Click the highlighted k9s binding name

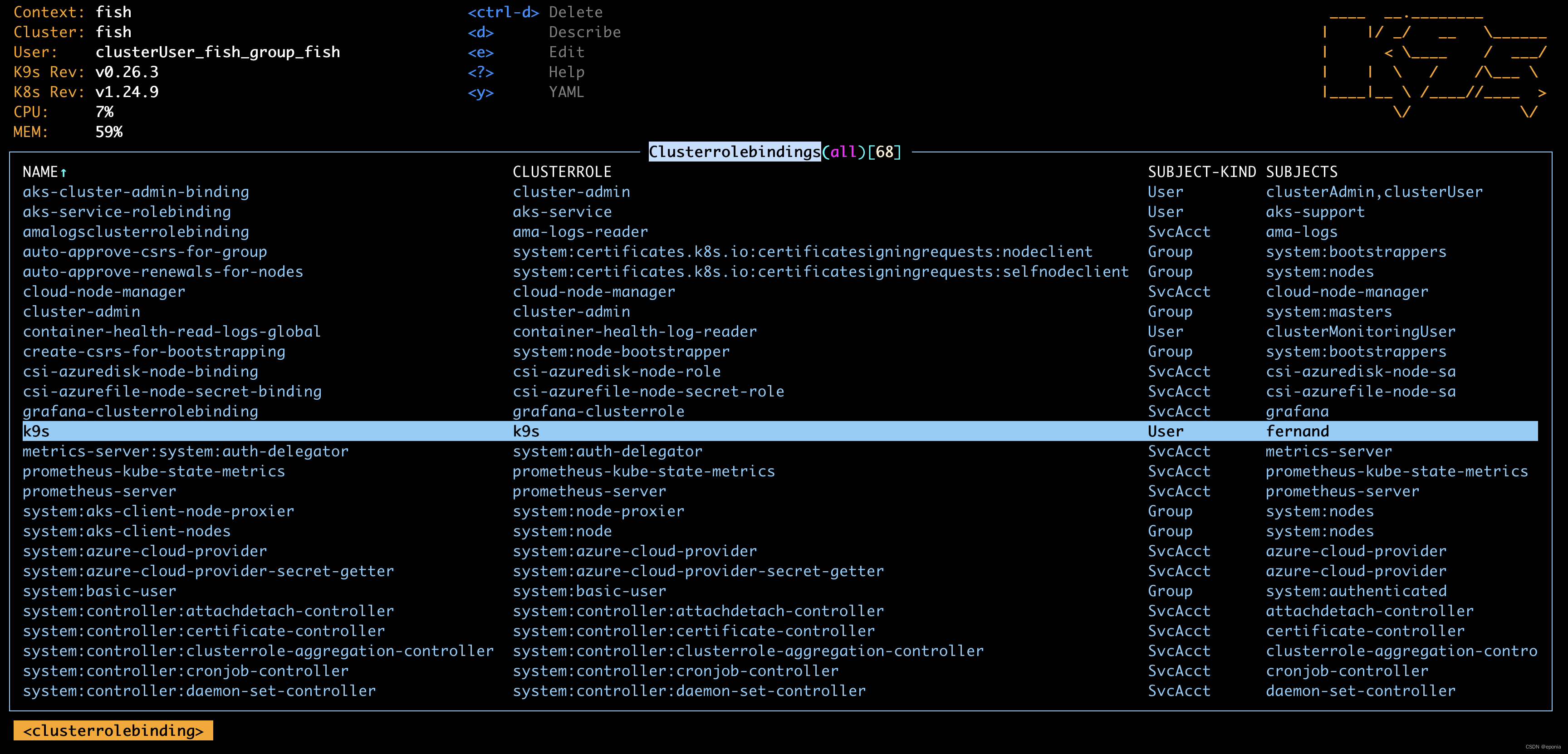coord(36,431)
